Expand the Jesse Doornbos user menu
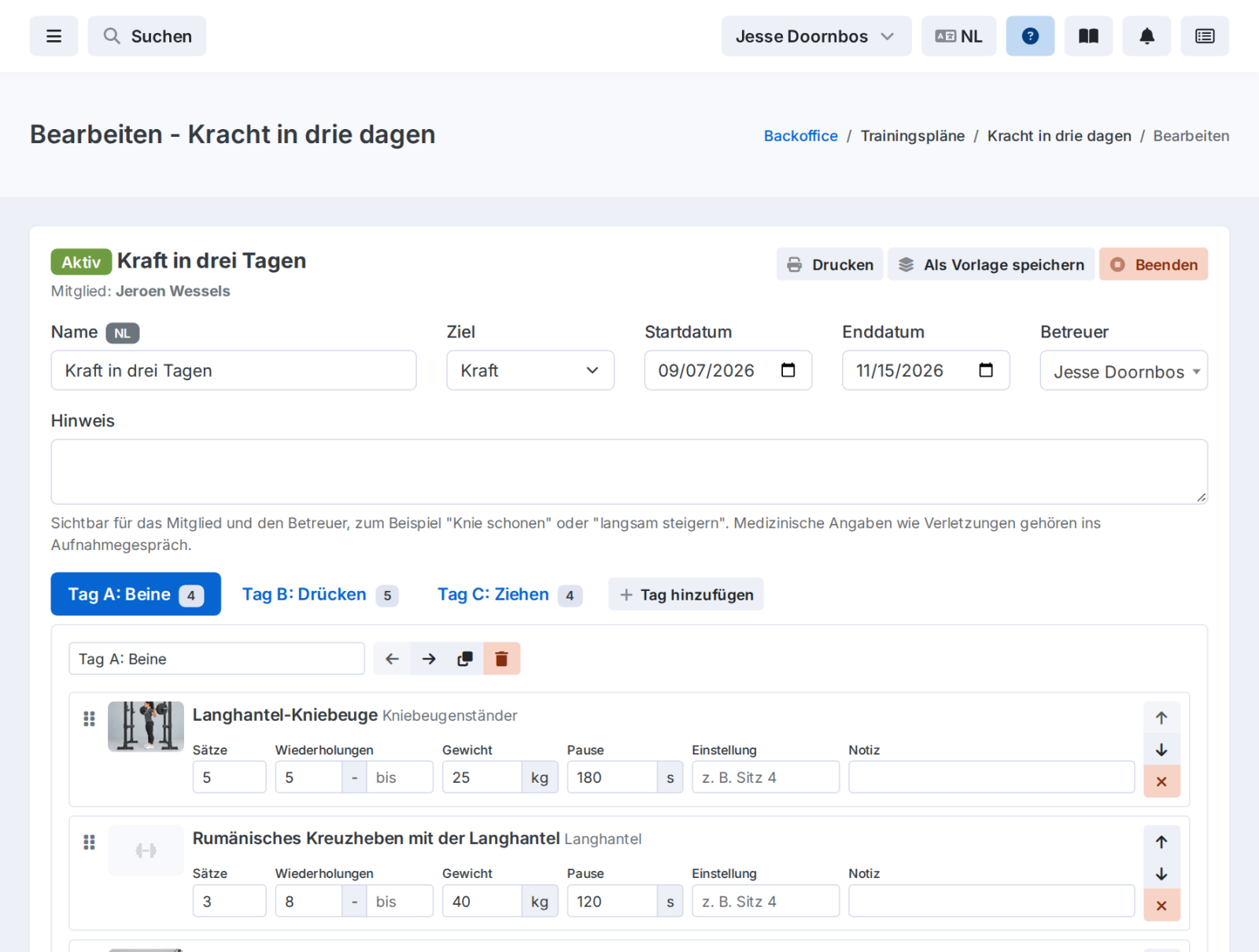1259x952 pixels. (816, 36)
